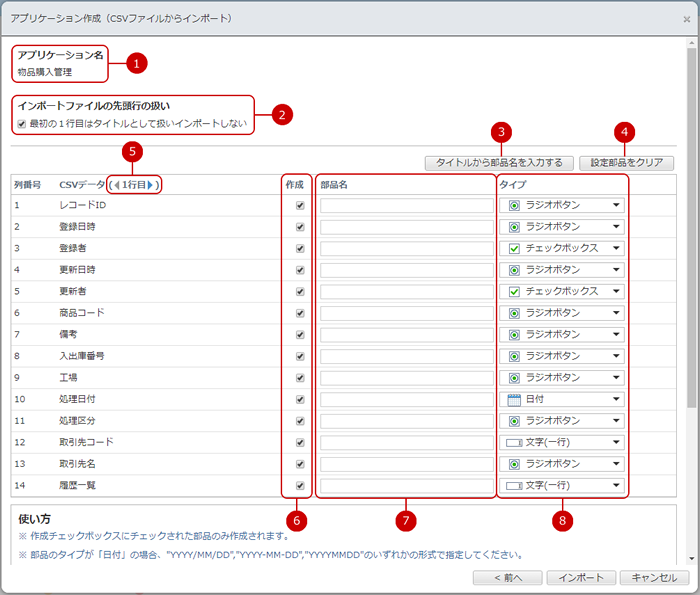Expand the type dropdown for 商品コード

point(616,313)
